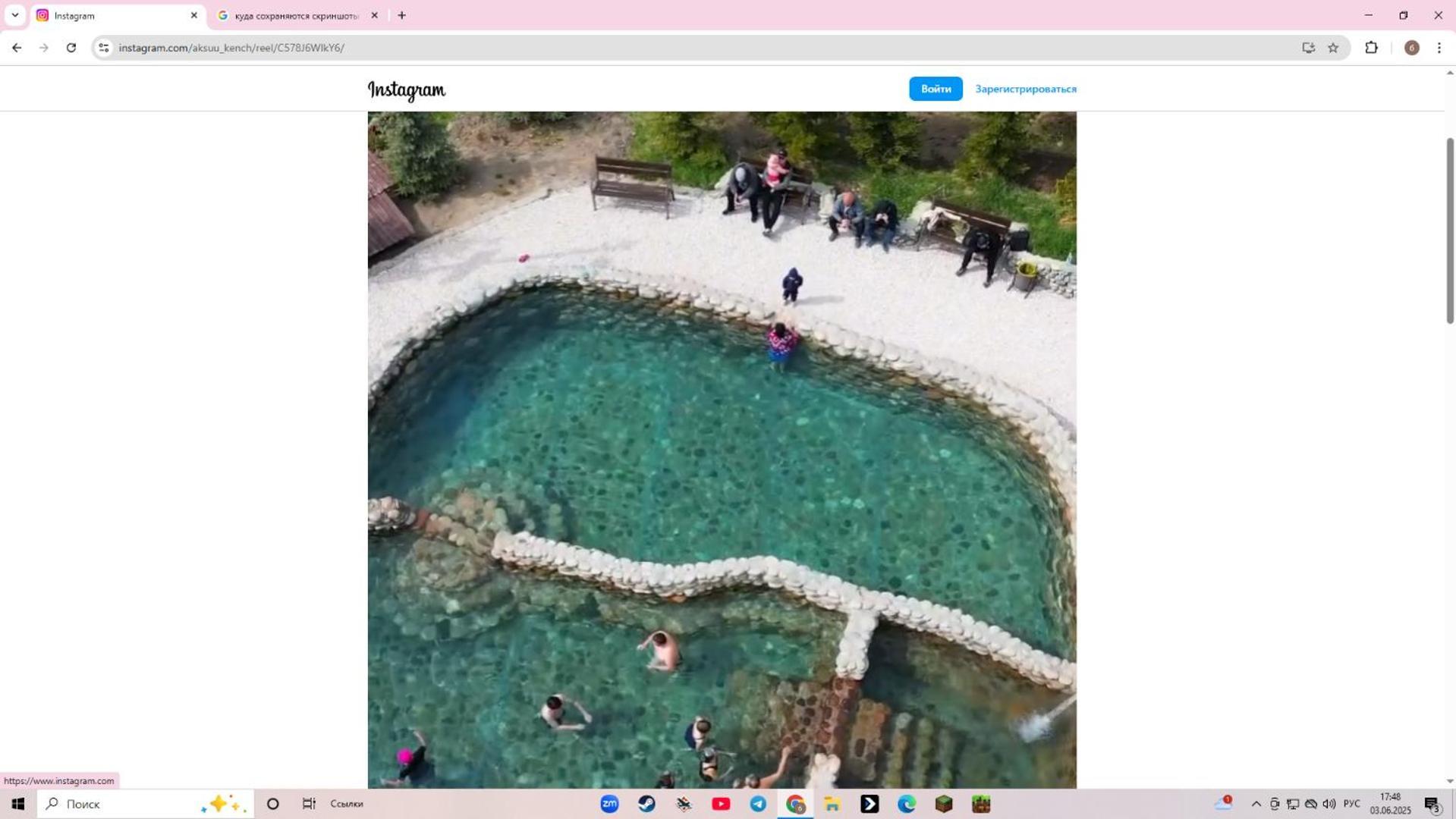Expand the tab search dropdown
This screenshot has width=1456, height=819.
(x=14, y=15)
